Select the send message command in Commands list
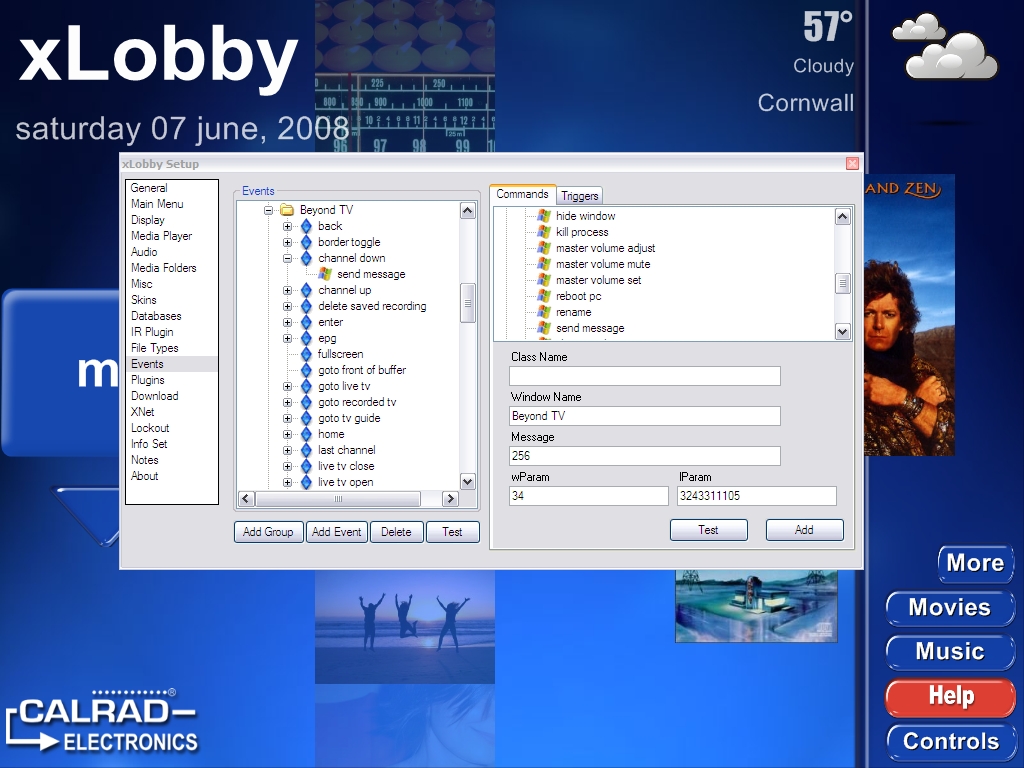1024x768 pixels. pos(590,328)
